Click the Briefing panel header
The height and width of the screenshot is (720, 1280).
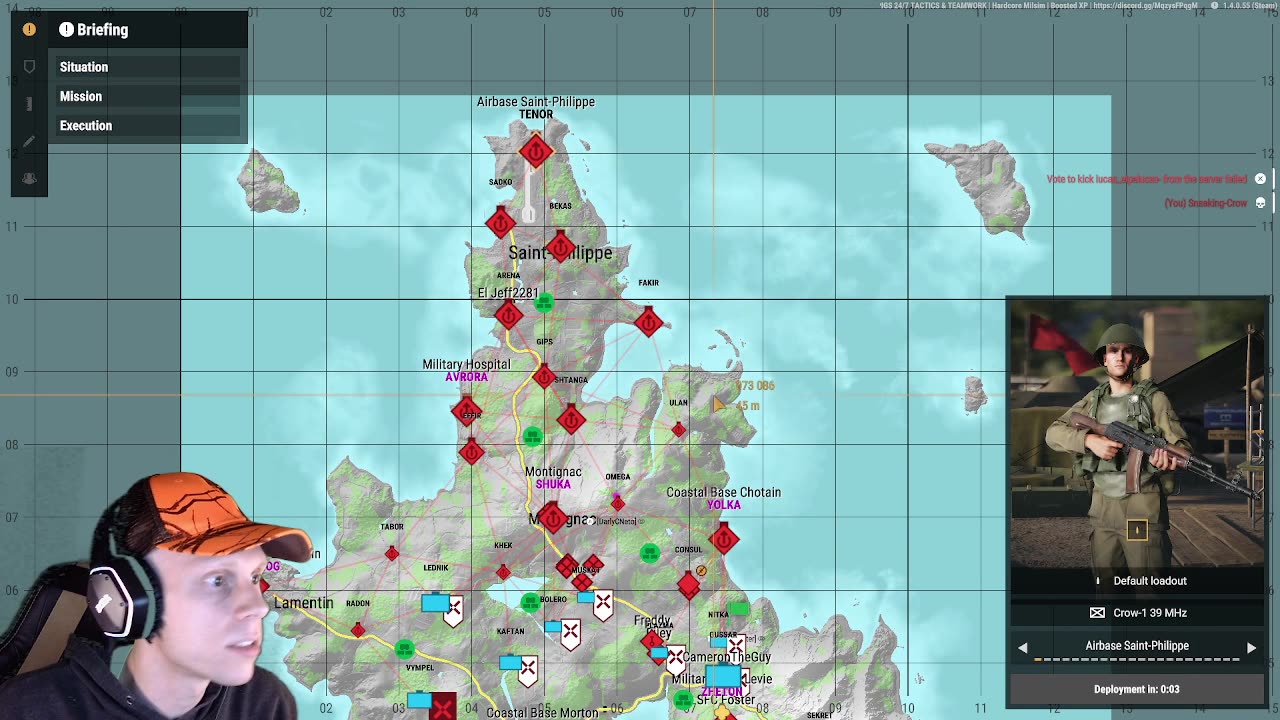click(148, 30)
